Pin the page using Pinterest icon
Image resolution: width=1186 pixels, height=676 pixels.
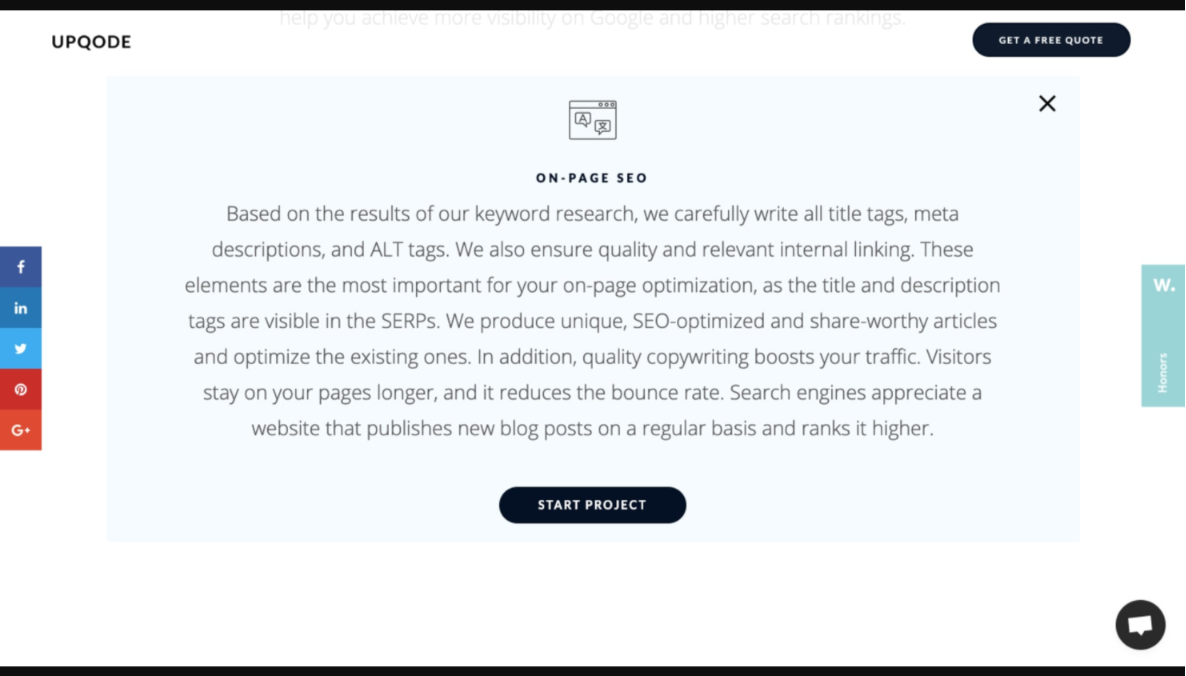pos(20,390)
